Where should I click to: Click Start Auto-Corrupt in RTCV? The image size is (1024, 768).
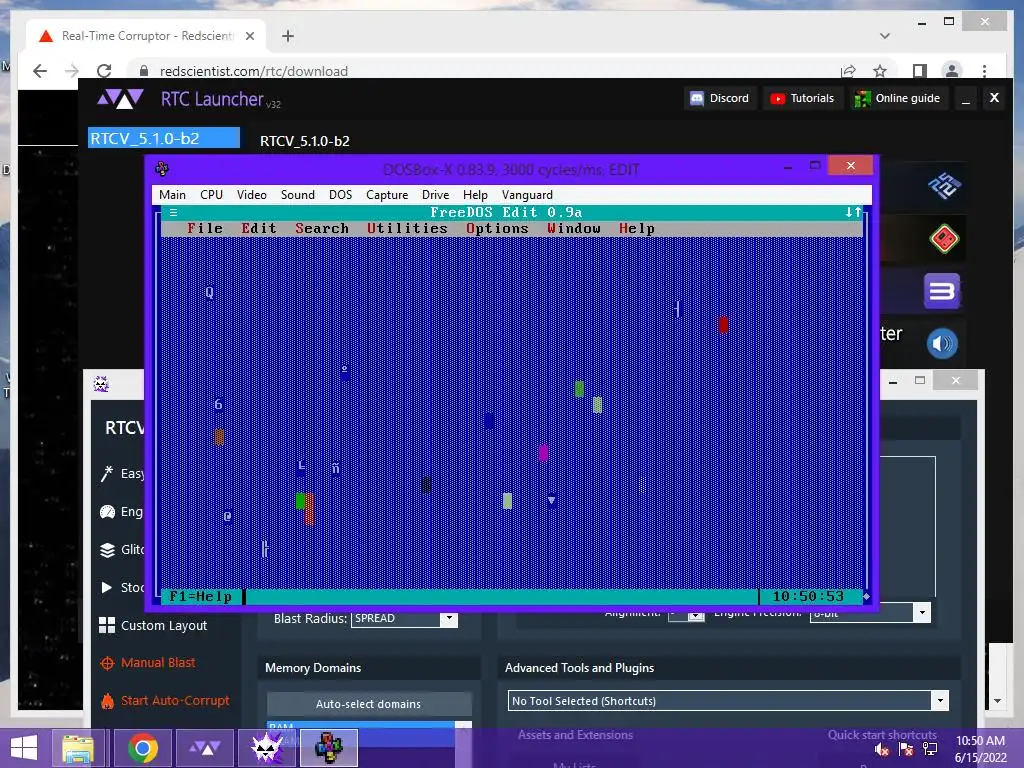tap(175, 701)
